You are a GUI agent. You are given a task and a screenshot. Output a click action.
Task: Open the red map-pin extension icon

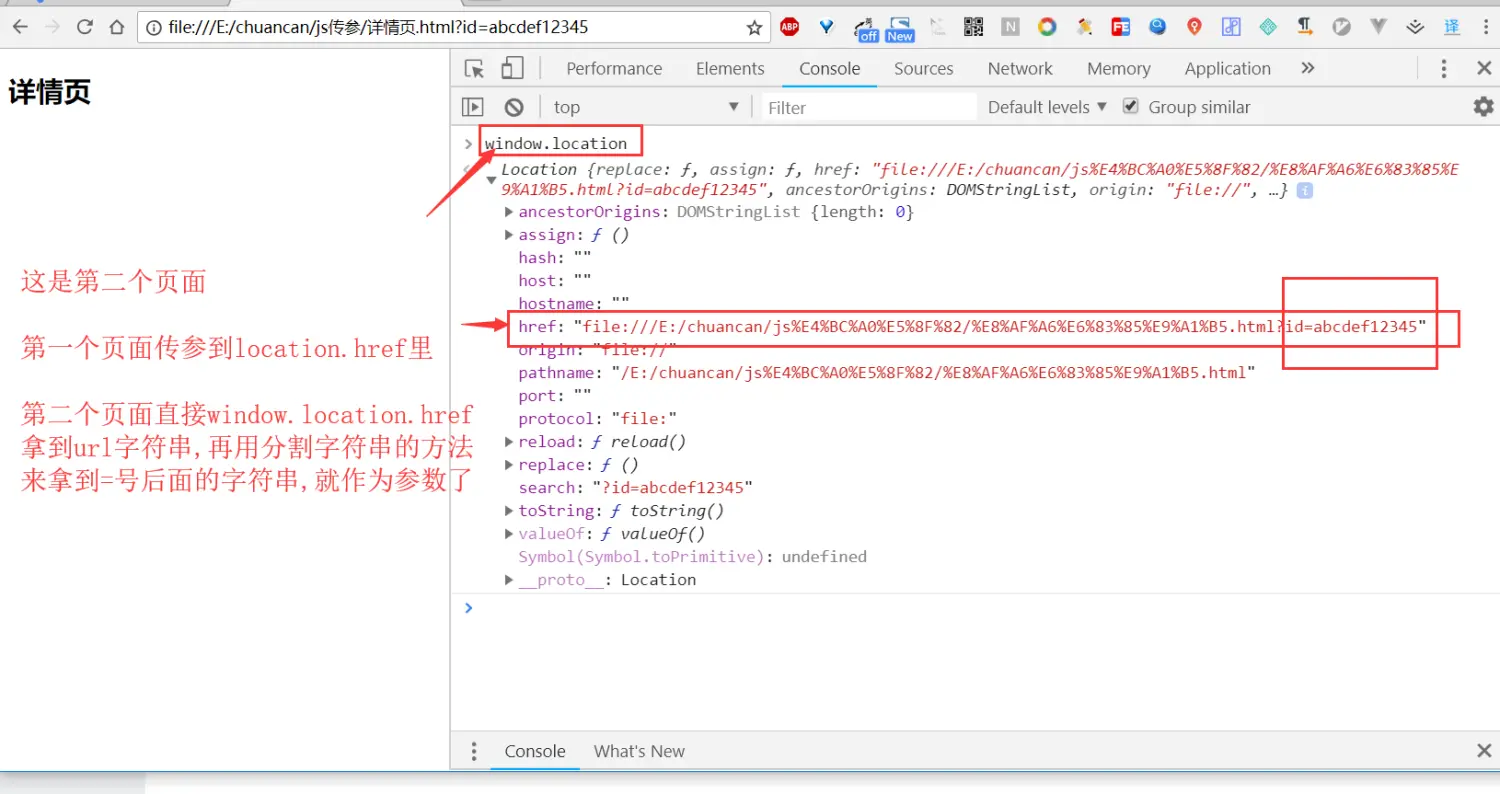(x=1194, y=27)
